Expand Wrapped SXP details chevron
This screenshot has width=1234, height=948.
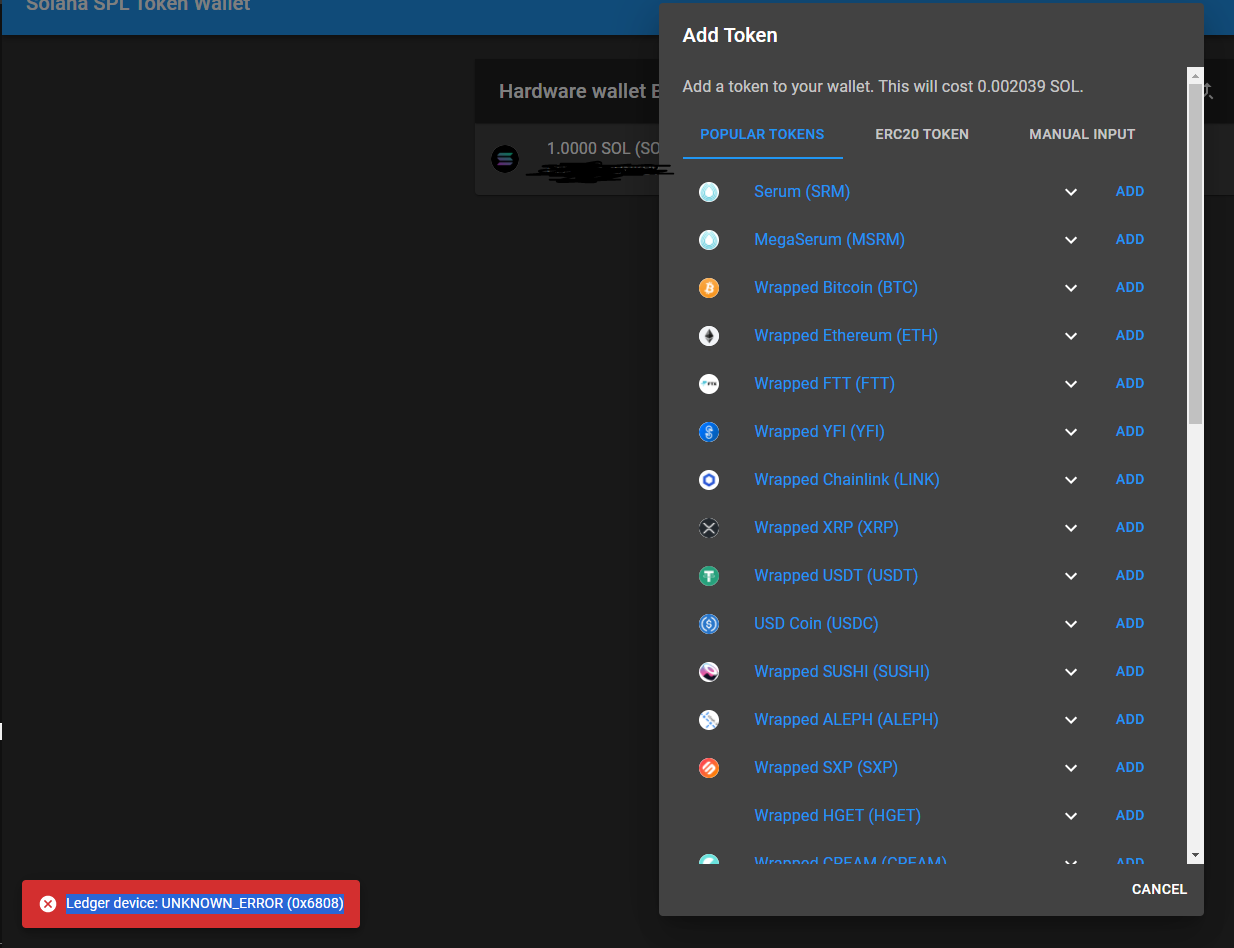(1071, 768)
